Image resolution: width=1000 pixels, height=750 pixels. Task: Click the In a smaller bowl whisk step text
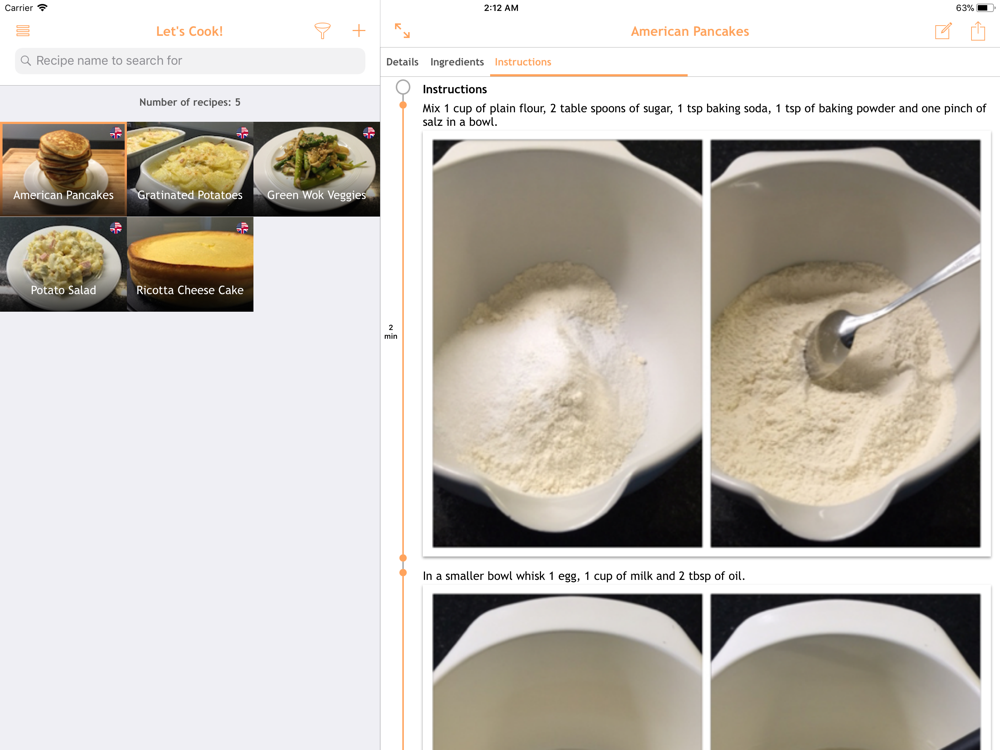pyautogui.click(x=584, y=576)
